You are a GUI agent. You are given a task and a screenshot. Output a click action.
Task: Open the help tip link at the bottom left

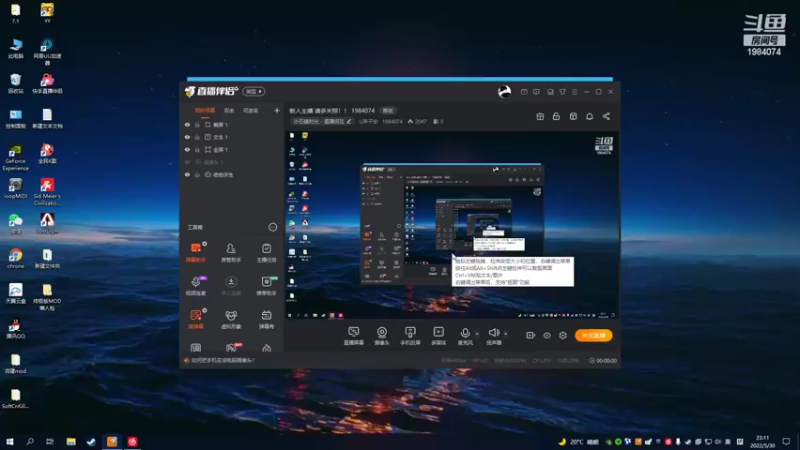click(x=222, y=360)
